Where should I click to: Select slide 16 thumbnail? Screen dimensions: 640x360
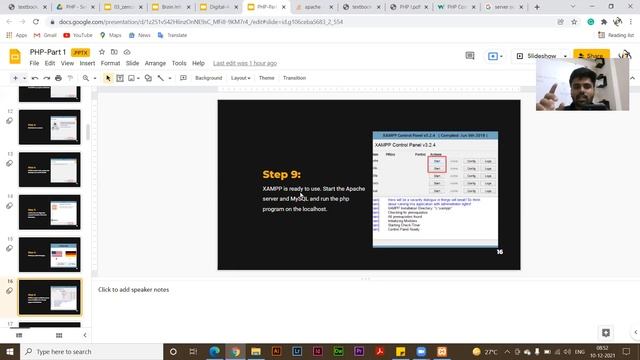click(49, 297)
